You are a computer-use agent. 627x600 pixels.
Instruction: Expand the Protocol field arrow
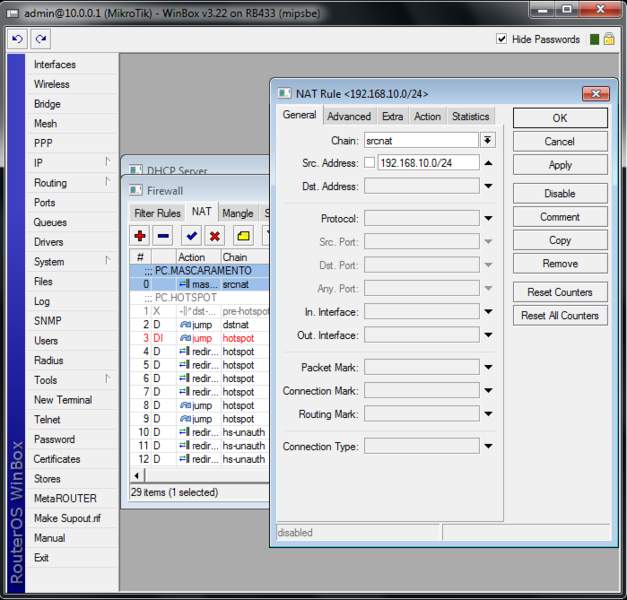488,219
